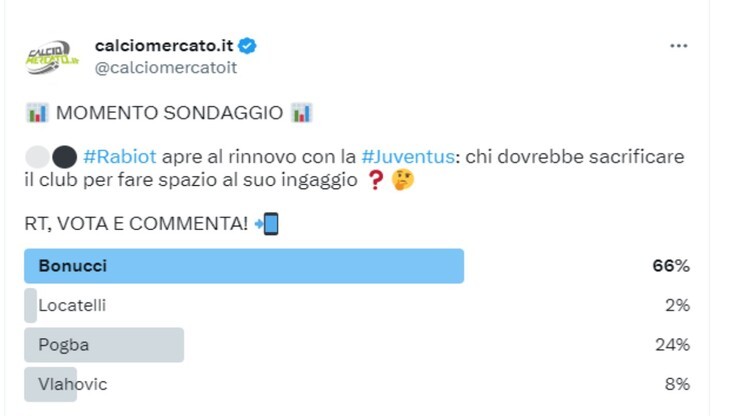Click the Bonucci 66% result value
Viewport: 740px width, 416px height.
(671, 266)
